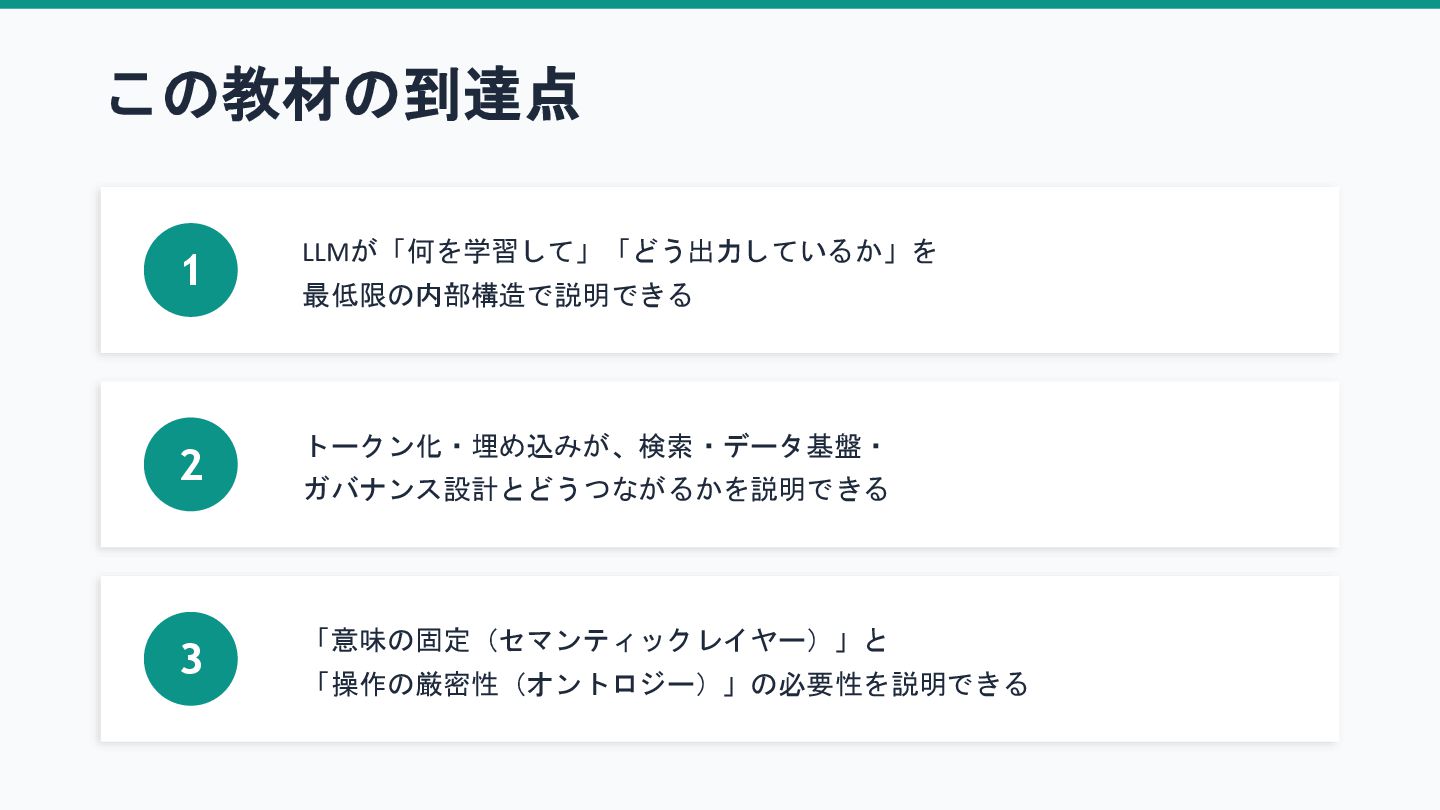This screenshot has height=810, width=1440.
Task: Click the slide title この教材の到達点
Action: coord(343,97)
